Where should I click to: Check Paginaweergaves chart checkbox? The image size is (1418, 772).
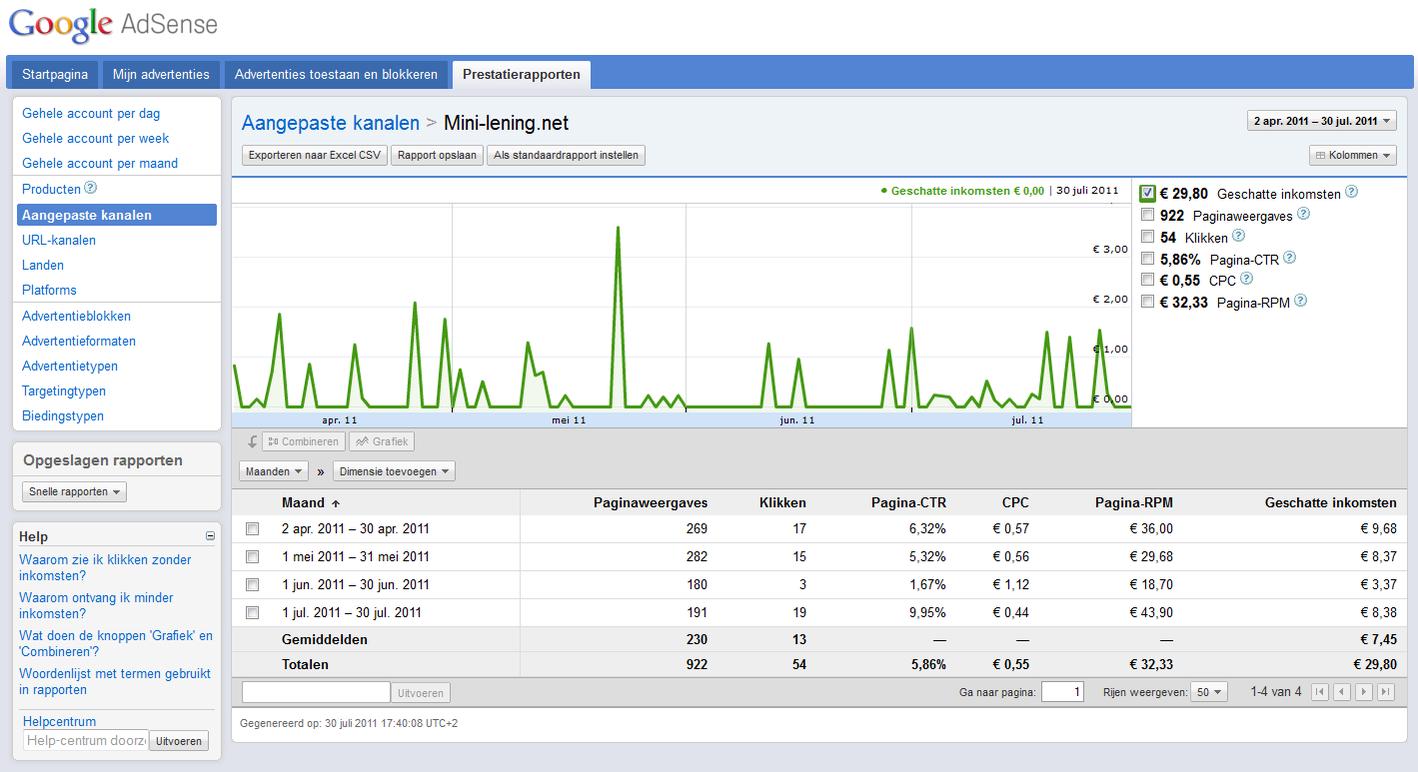[x=1148, y=215]
